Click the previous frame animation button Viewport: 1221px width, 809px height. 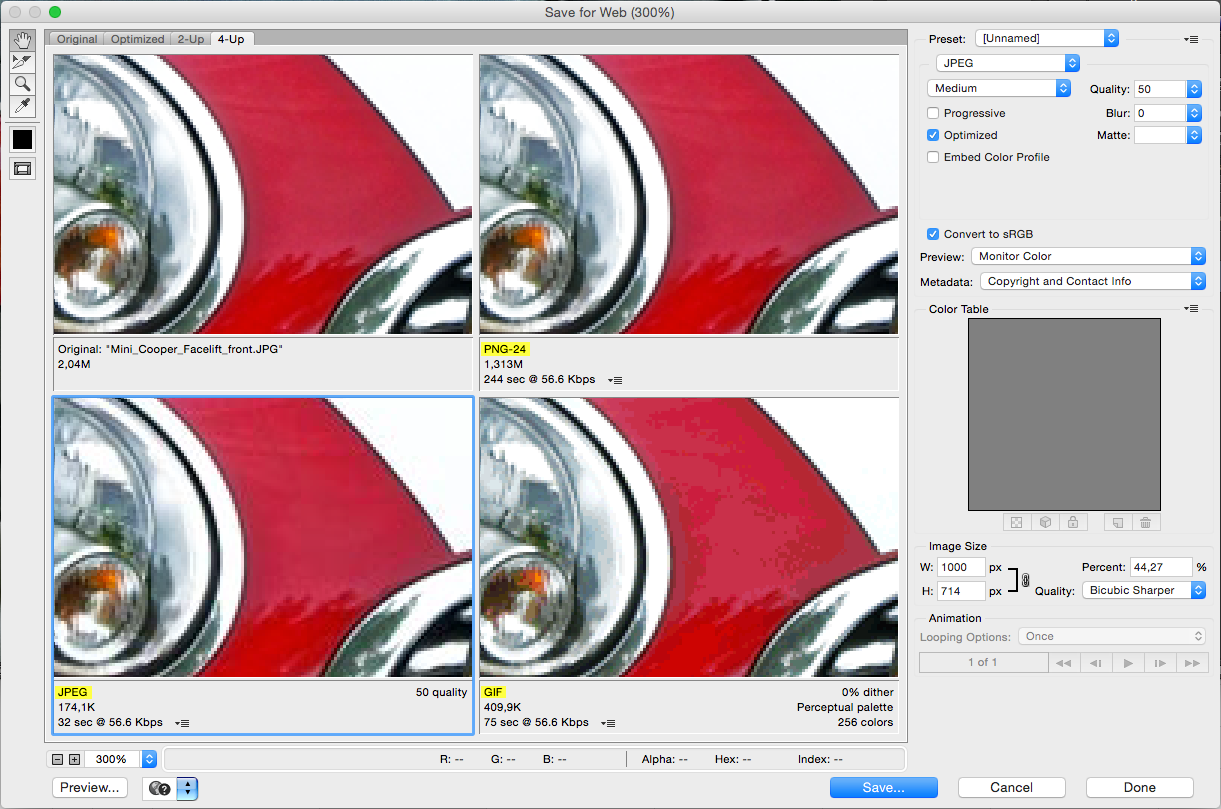(x=1096, y=662)
